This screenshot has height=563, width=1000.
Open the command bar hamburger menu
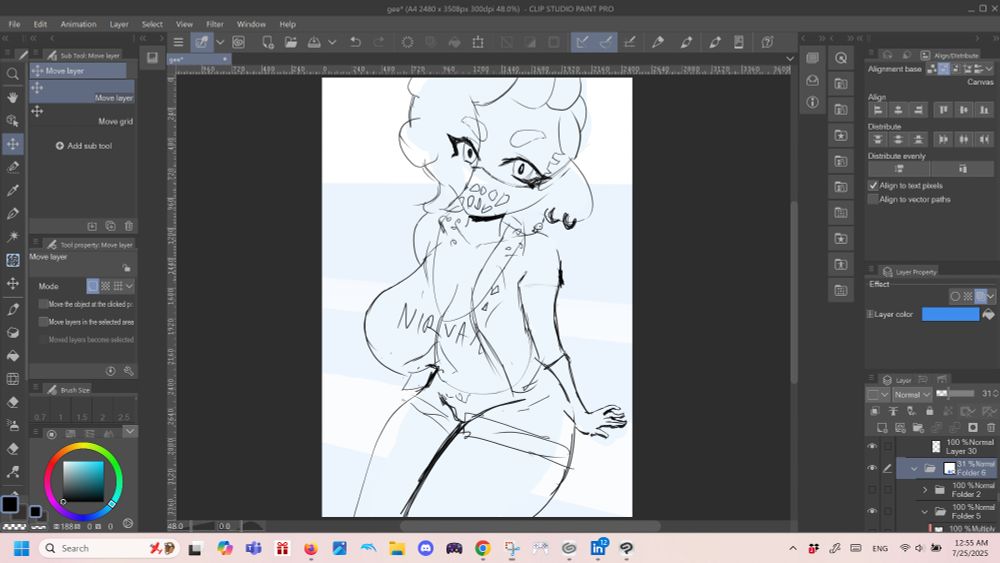(x=179, y=42)
